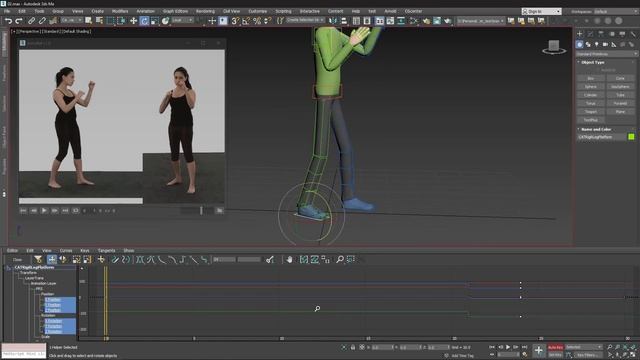This screenshot has height=360, width=640.
Task: Open the File menu
Action: click(7, 11)
